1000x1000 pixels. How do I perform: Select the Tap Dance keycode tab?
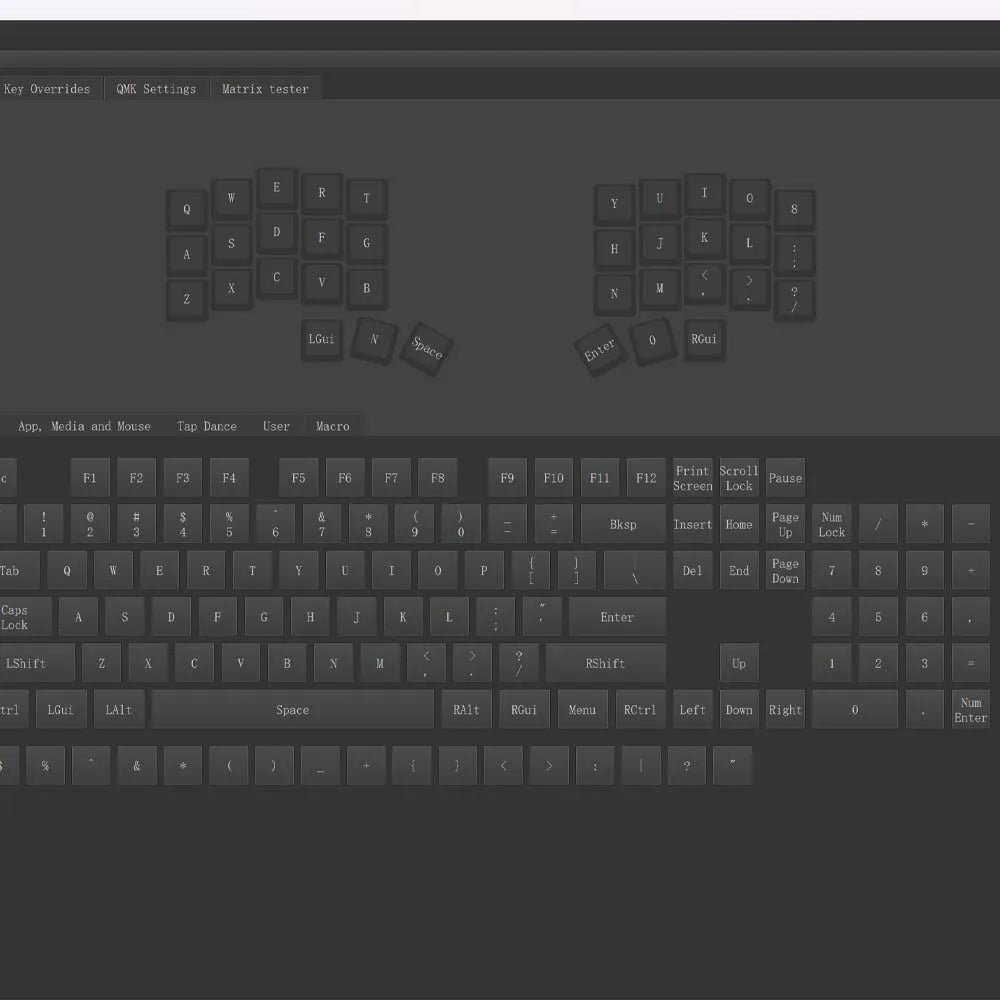pos(207,426)
